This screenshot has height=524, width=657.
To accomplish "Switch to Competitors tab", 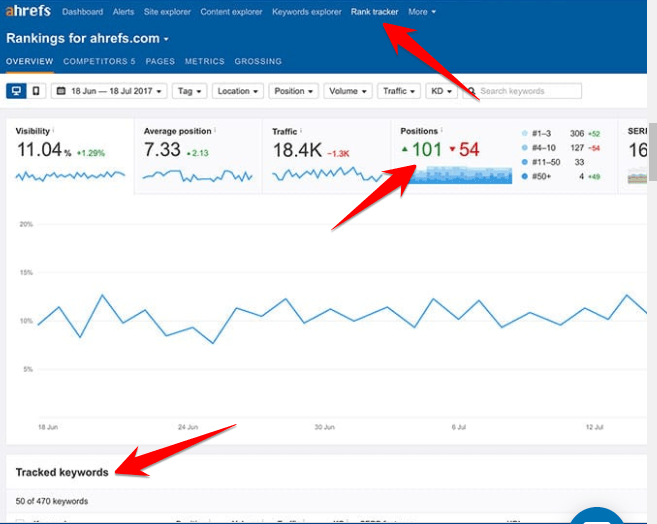I will [x=99, y=61].
